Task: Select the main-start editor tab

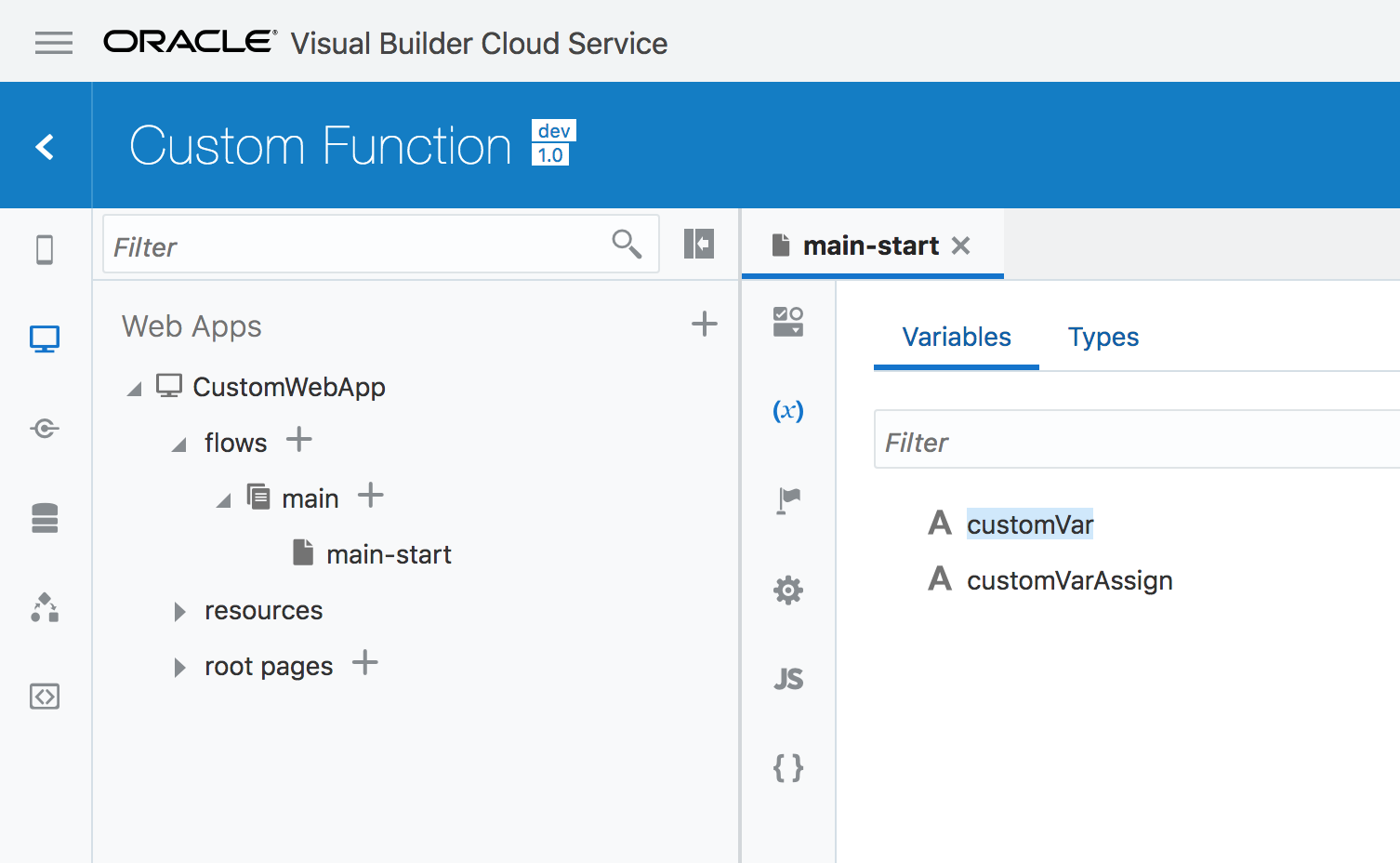Action: (x=871, y=245)
